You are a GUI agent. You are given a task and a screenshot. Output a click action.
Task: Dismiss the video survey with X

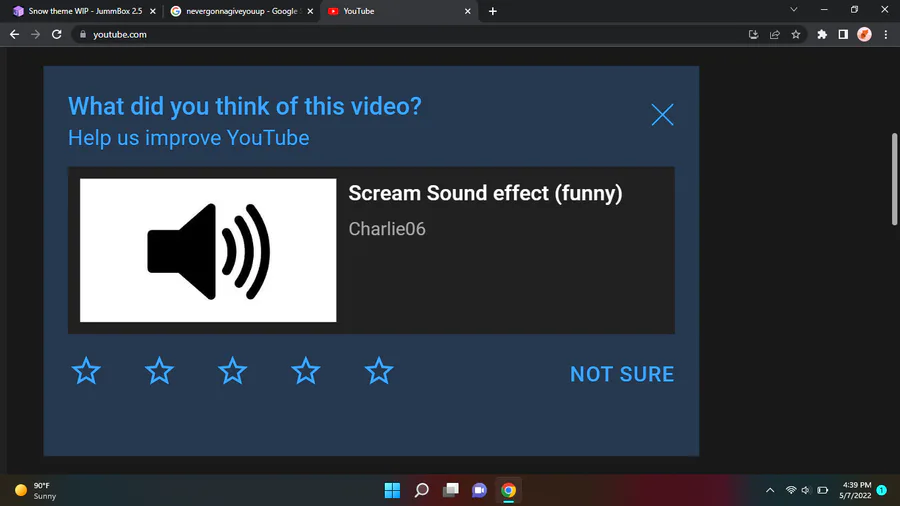pyautogui.click(x=662, y=115)
